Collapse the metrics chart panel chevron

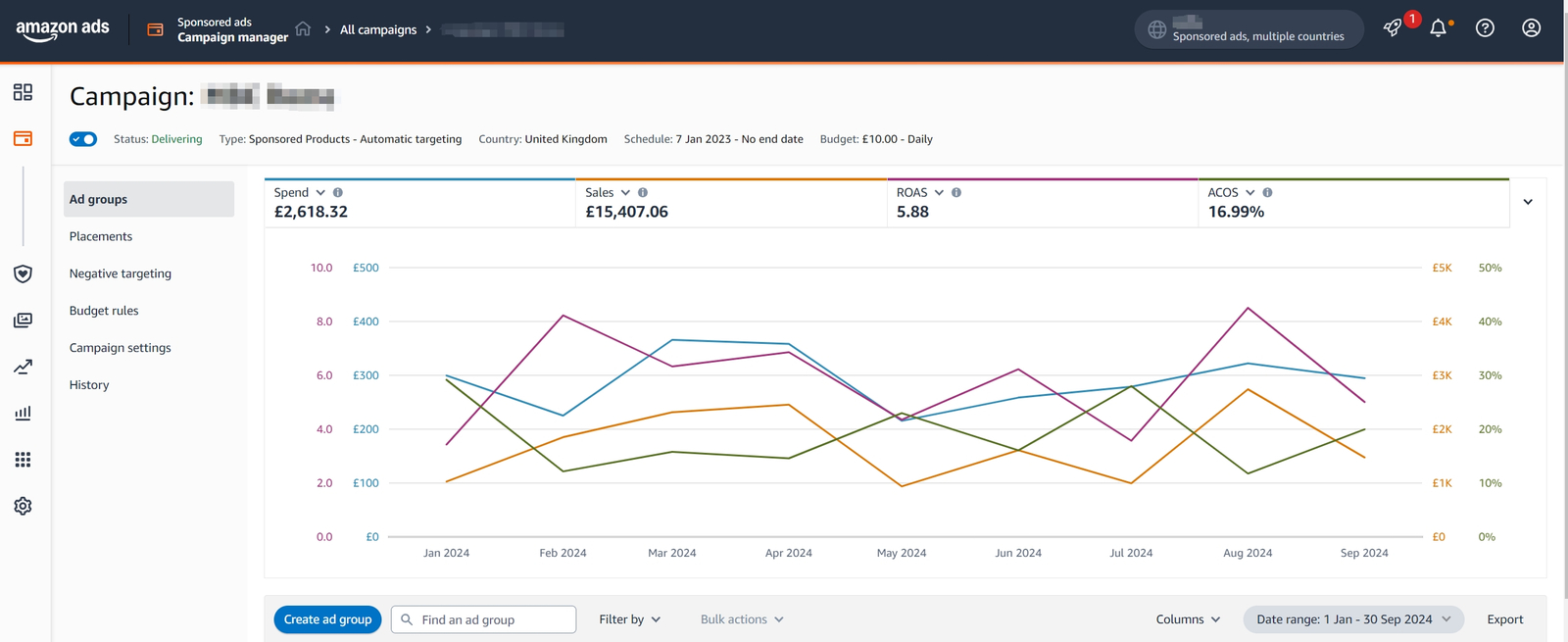coord(1528,202)
